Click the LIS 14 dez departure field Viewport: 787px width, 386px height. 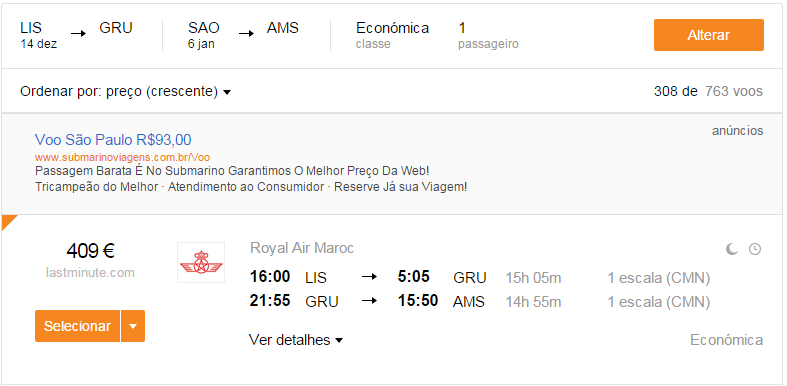coord(39,35)
